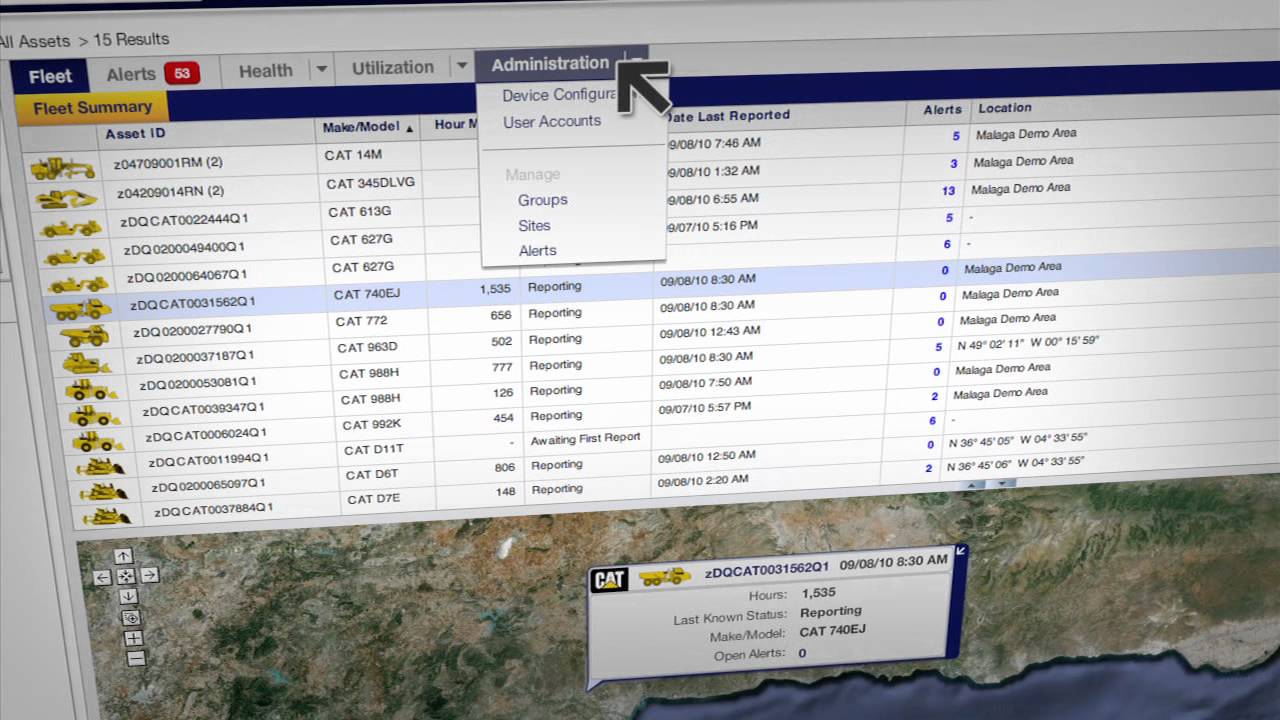Image resolution: width=1280 pixels, height=720 pixels.
Task: Click articulated truck icon in zDQCAT0031562Q1 row
Action: [81, 309]
